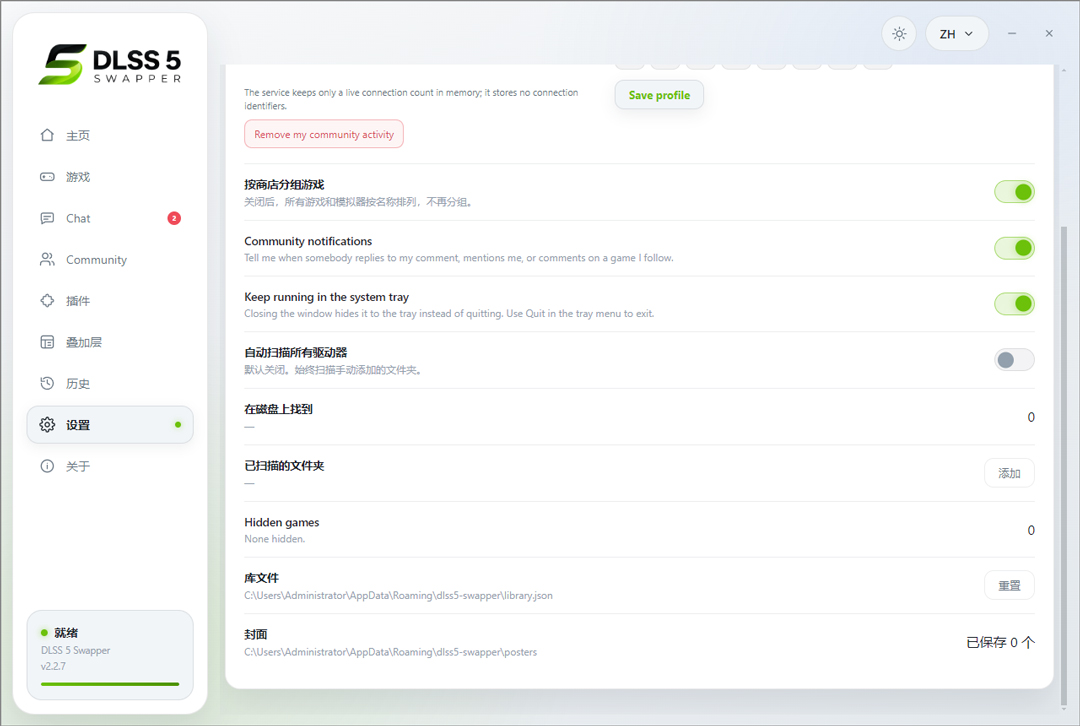Viewport: 1080px width, 726px height.
Task: Click the DLSS 5 Swapper logo
Action: tap(110, 64)
